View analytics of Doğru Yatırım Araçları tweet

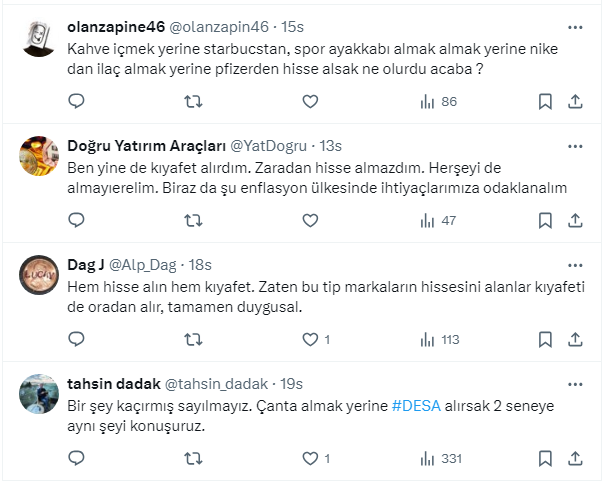[x=439, y=220]
